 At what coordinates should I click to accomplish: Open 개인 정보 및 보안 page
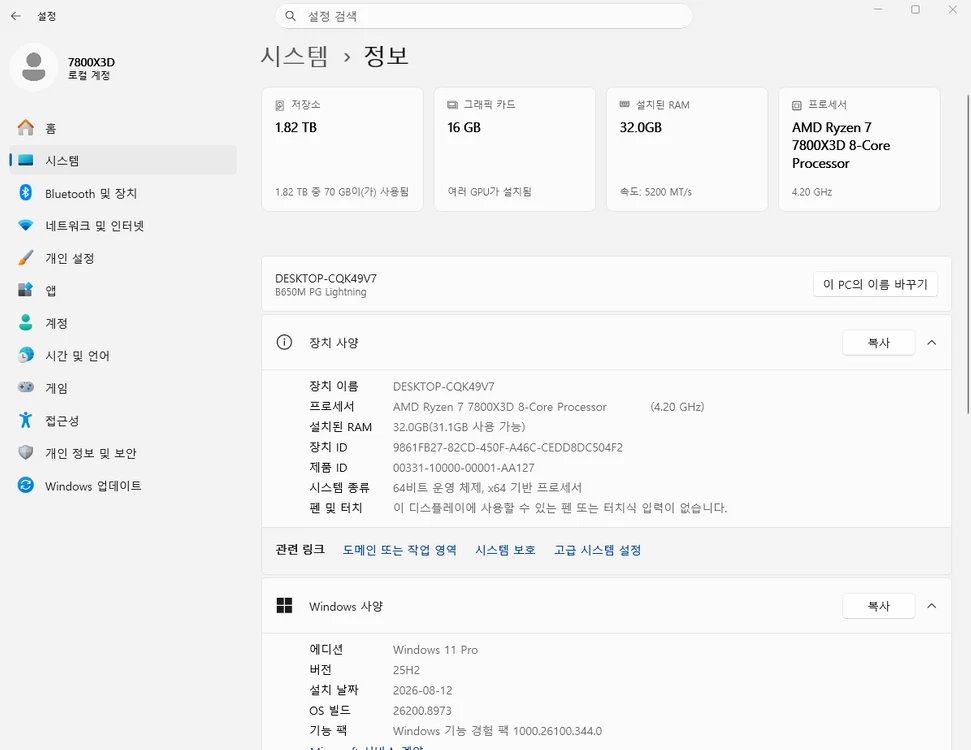(x=123, y=453)
